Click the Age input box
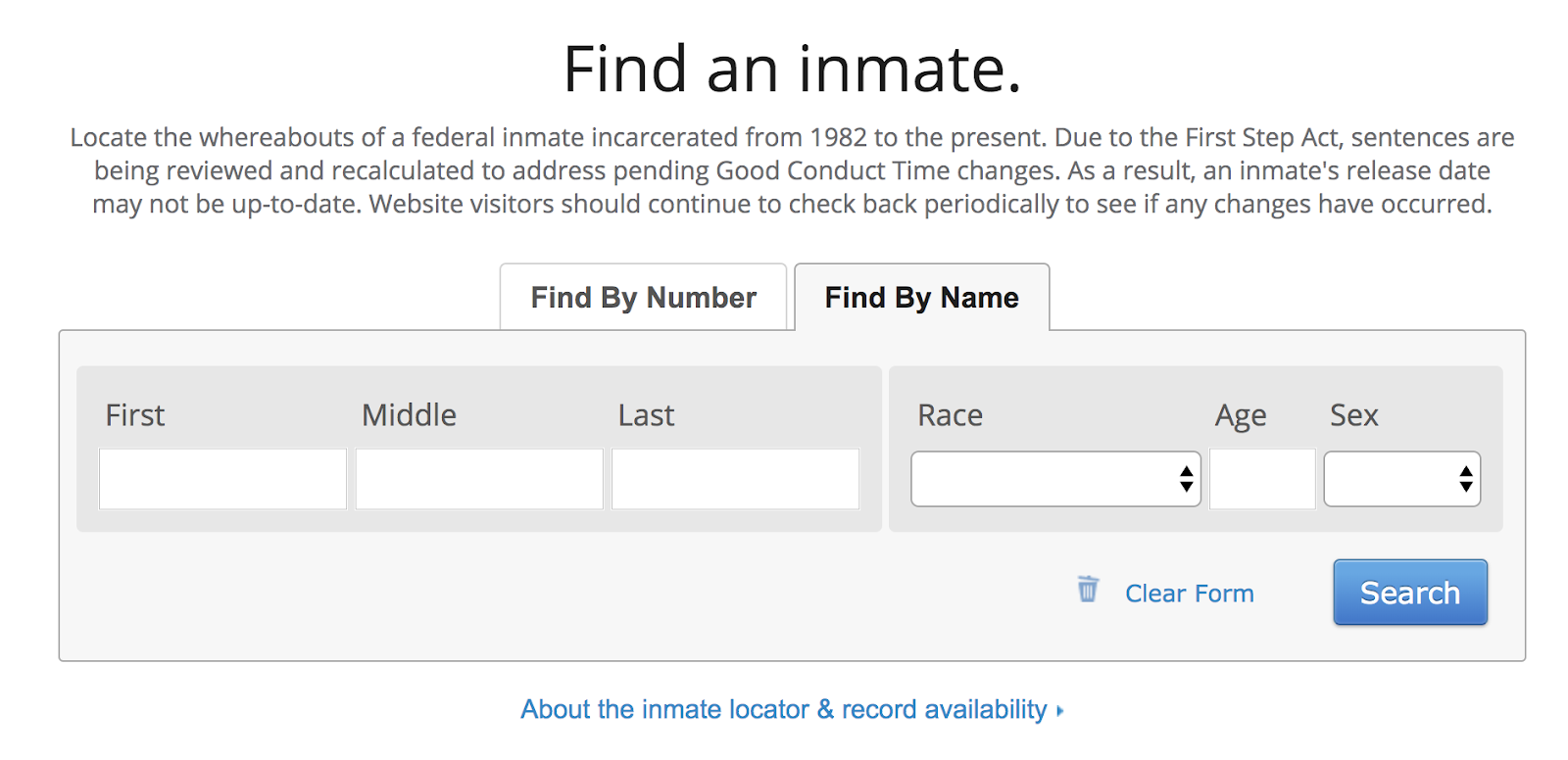Image resolution: width=1568 pixels, height=760 pixels. 1262,479
